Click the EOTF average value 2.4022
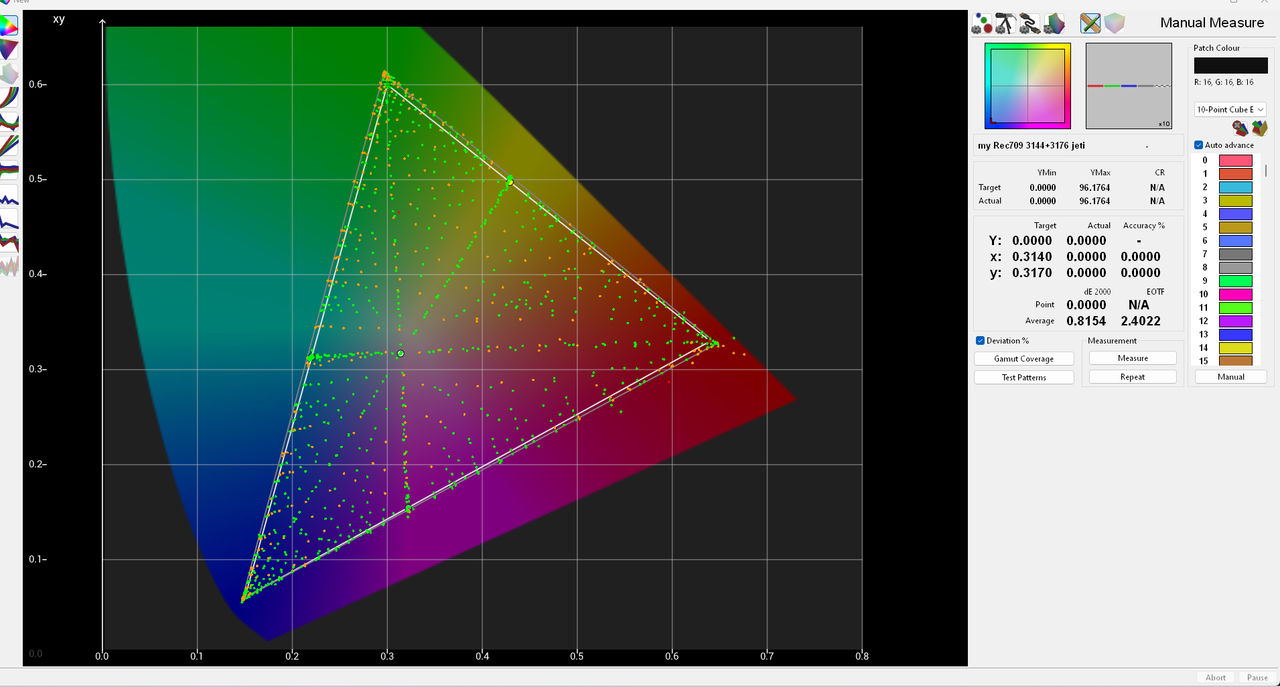 point(1139,320)
